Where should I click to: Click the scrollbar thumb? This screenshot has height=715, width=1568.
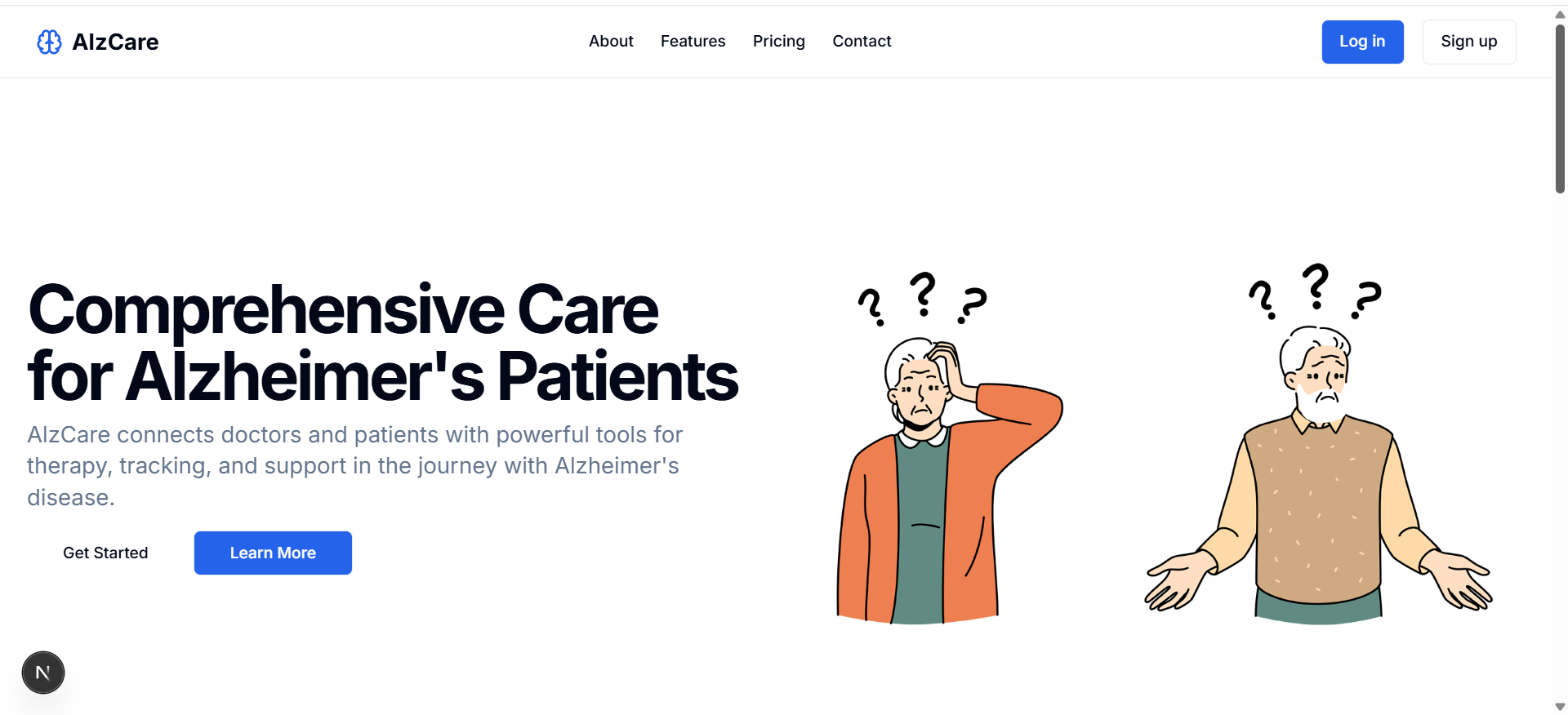(1558, 98)
